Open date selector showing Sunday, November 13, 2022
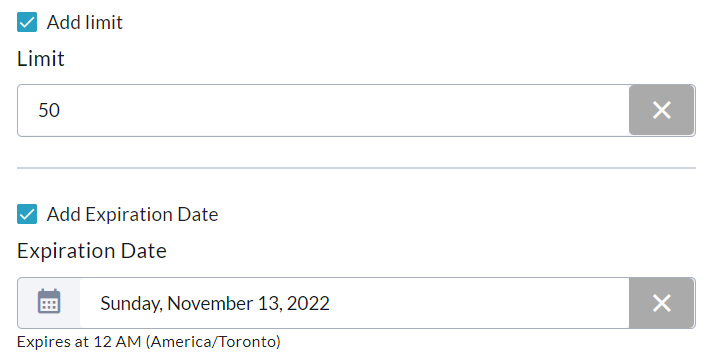The image size is (712, 362). (x=354, y=303)
